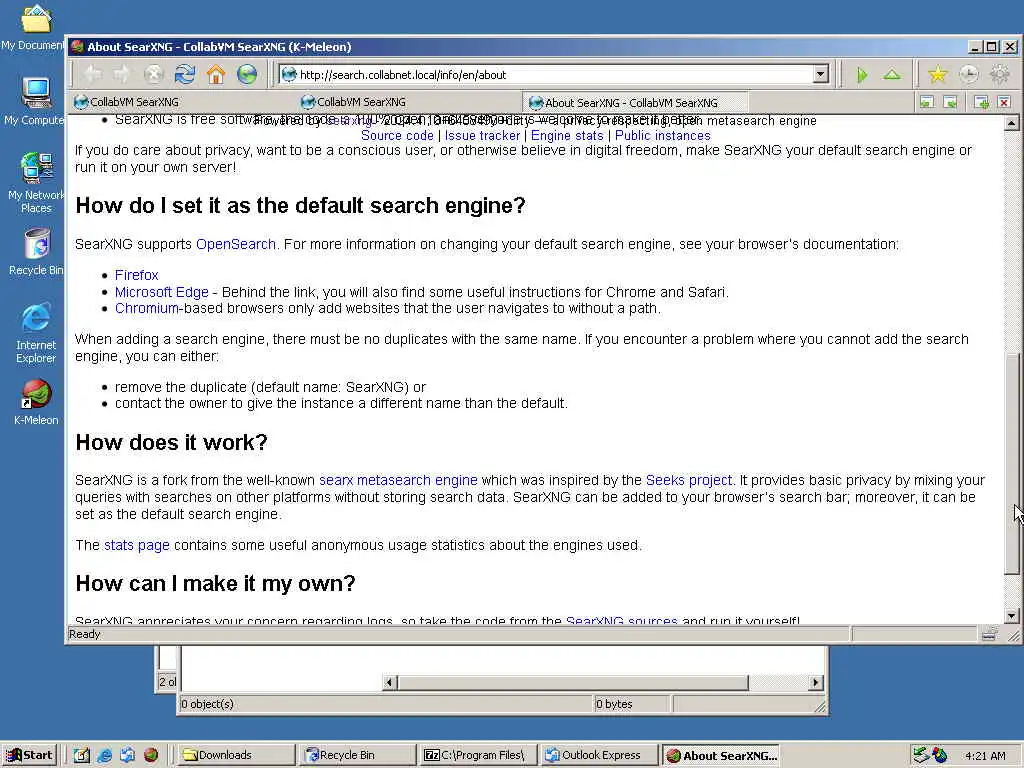Image resolution: width=1024 pixels, height=768 pixels.
Task: Open the Engine stats link
Action: coord(567,135)
